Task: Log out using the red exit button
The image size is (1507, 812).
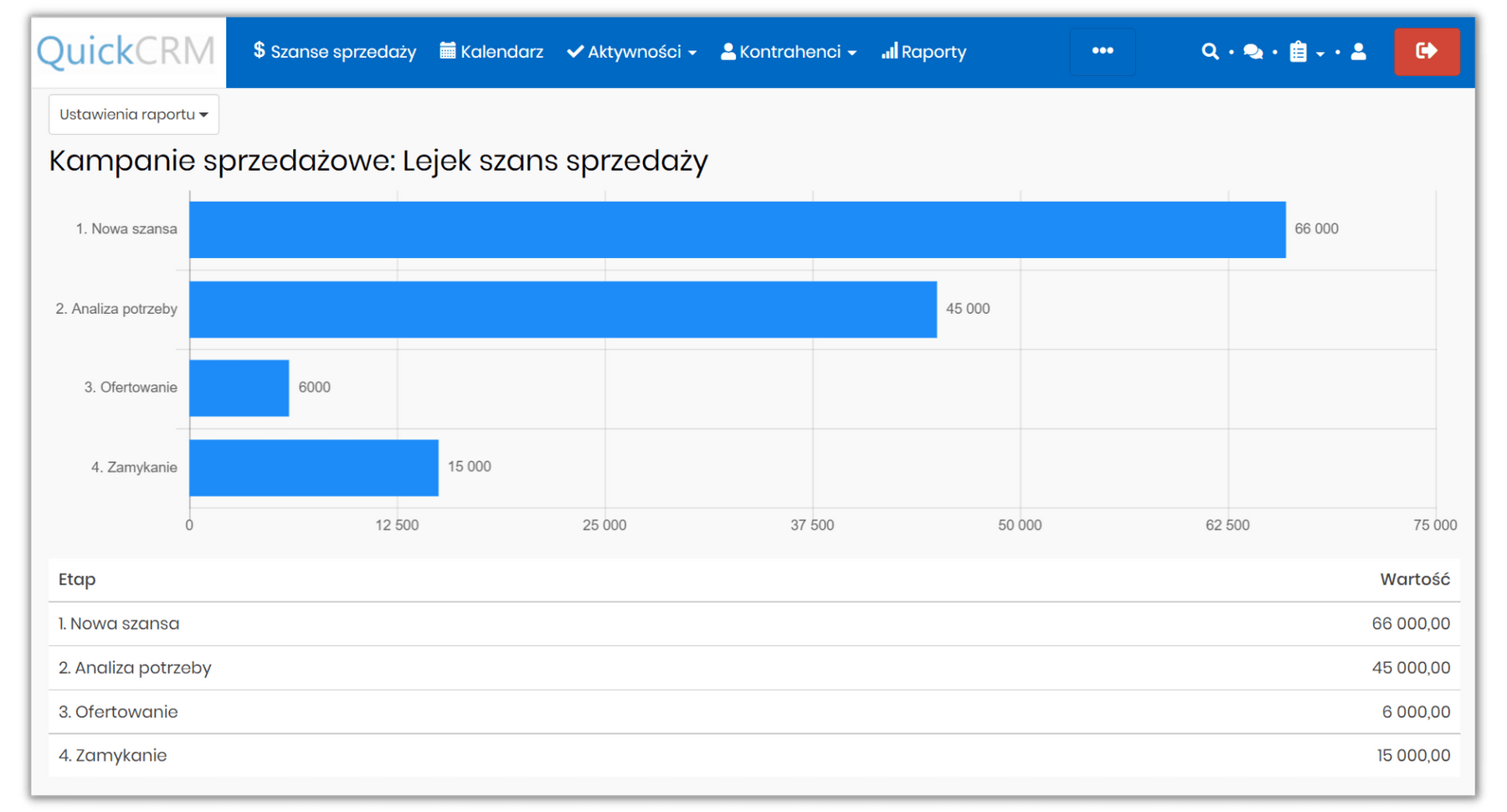Action: pos(1427,51)
